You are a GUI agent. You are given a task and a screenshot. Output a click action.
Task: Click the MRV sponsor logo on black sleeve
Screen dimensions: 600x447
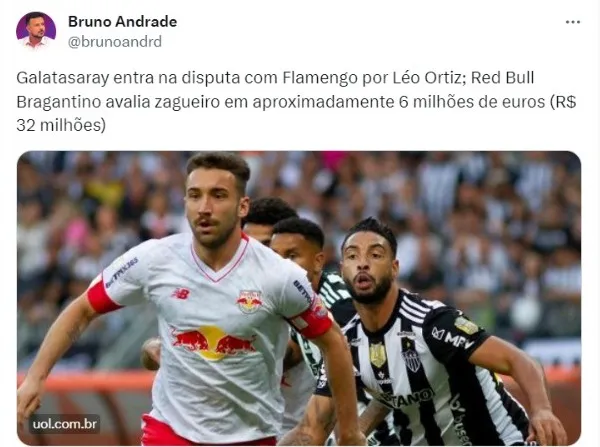(453, 338)
